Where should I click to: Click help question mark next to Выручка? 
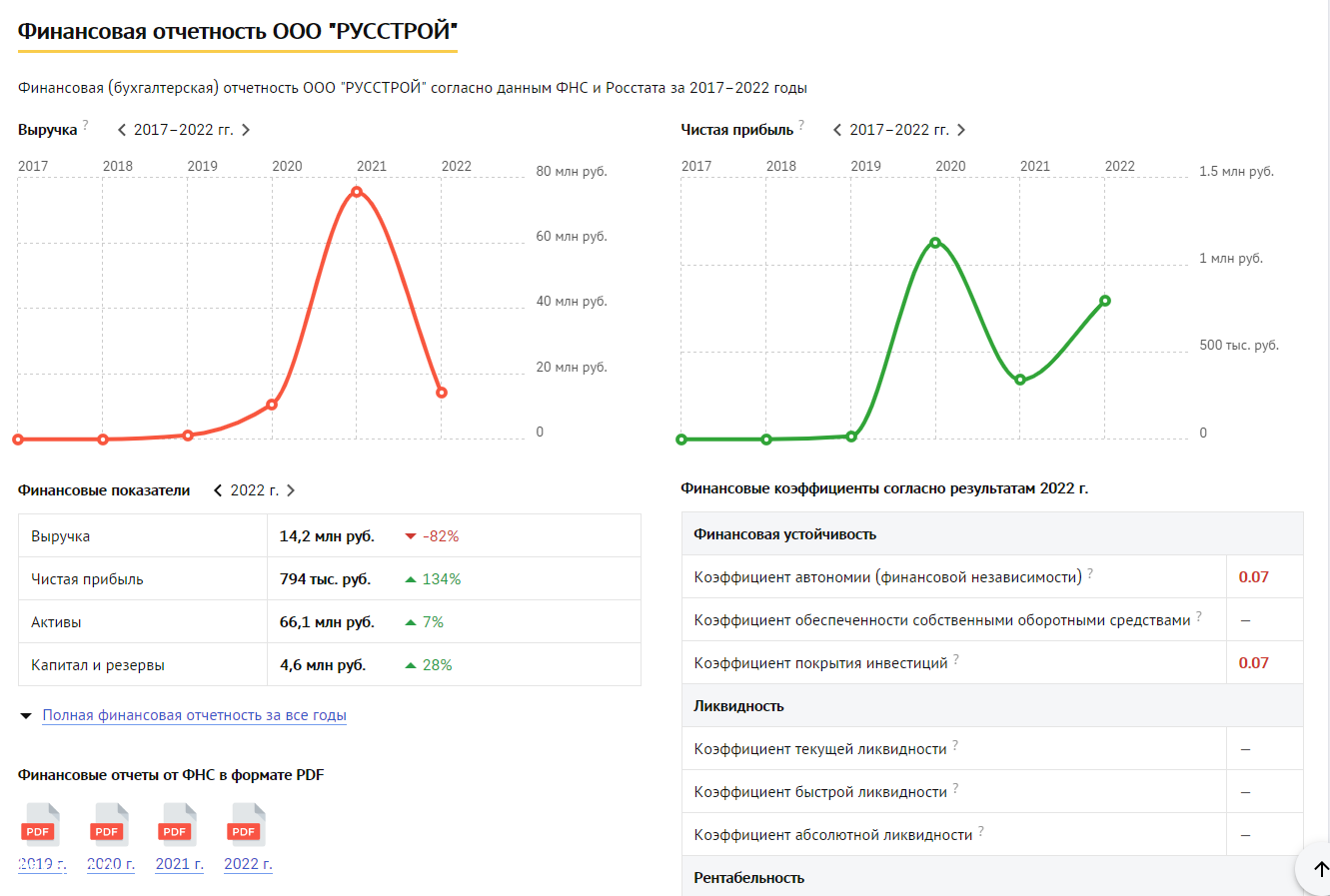click(x=86, y=125)
